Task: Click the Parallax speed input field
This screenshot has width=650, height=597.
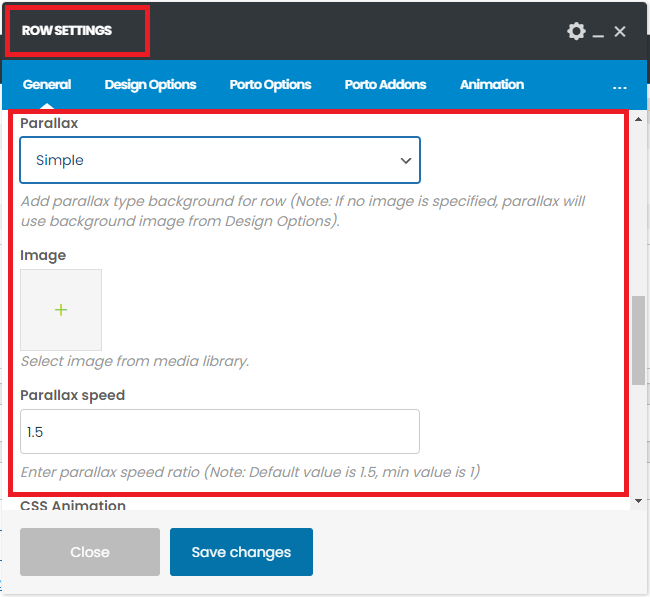Action: (x=220, y=432)
